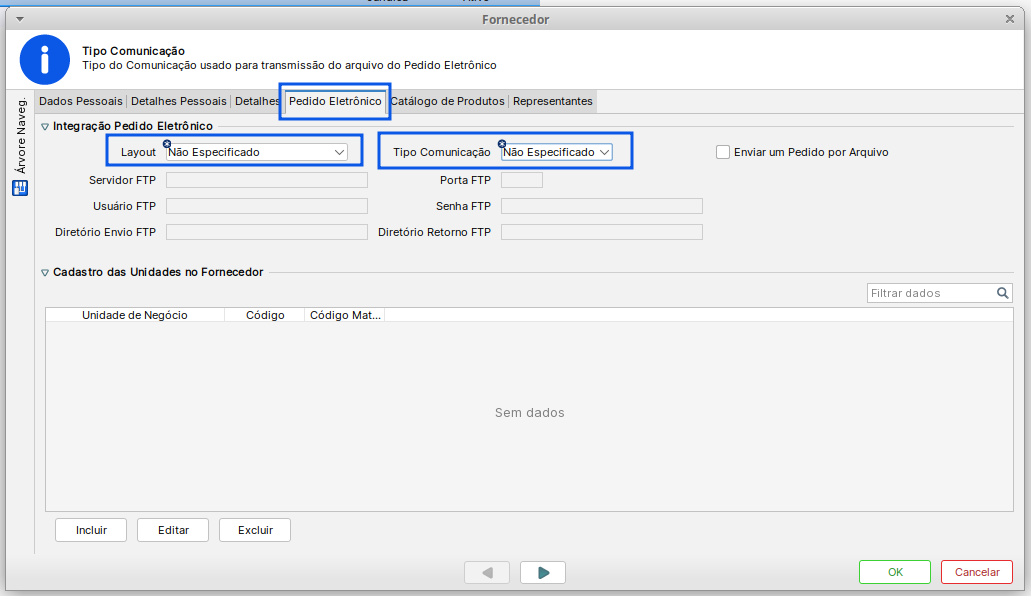Screen dimensions: 1031x596
Task: Clear Tipo Comunicação using its x marker
Action: (502, 144)
